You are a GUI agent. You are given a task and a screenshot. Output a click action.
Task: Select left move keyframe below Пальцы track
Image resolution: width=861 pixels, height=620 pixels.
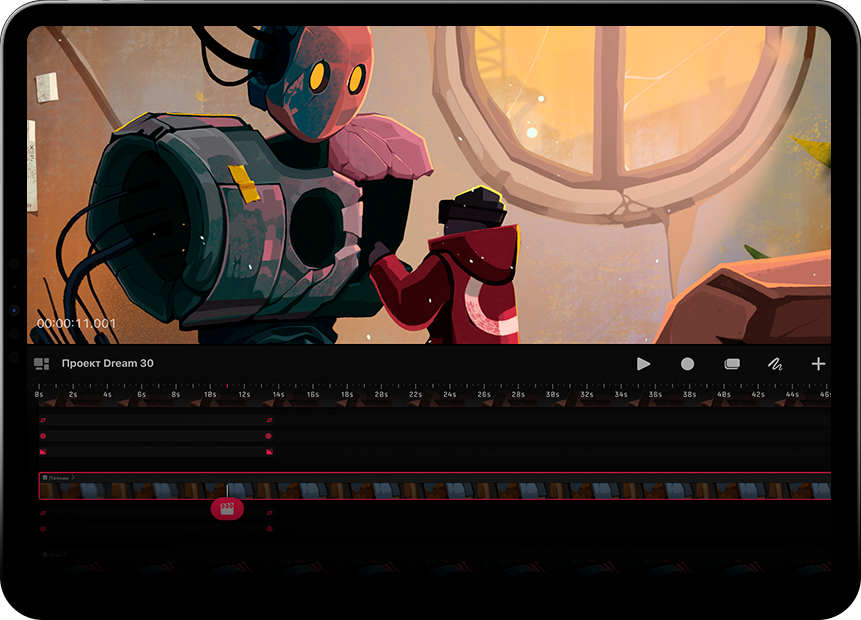pos(43,513)
